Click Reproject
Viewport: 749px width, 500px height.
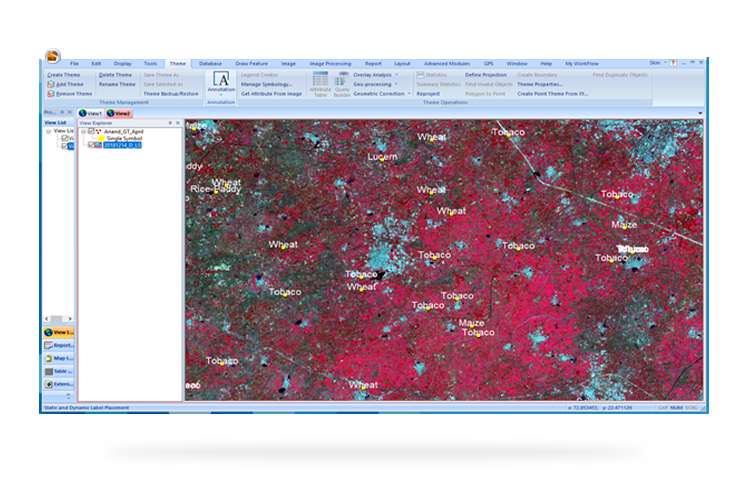[428, 94]
